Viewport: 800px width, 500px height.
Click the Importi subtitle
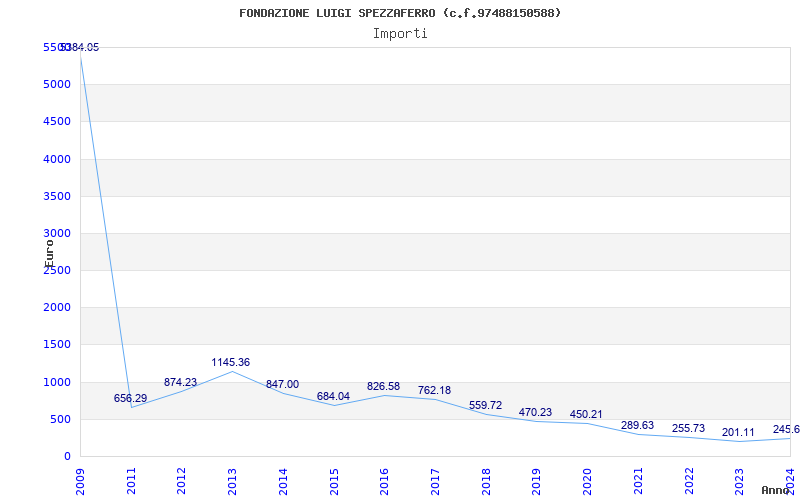[x=400, y=33]
